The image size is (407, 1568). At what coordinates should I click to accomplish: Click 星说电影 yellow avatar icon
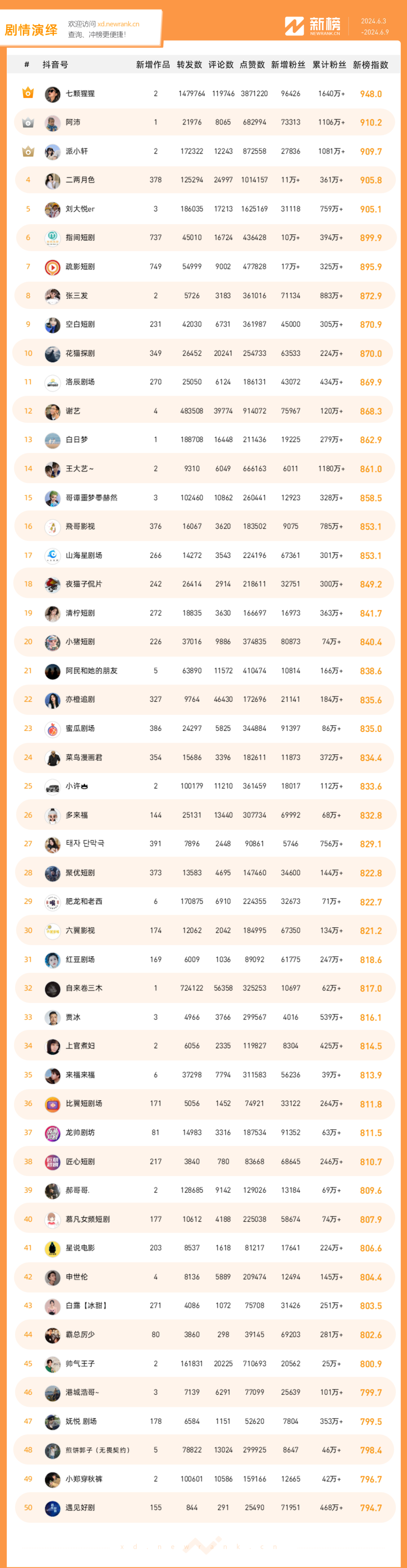click(x=52, y=1248)
